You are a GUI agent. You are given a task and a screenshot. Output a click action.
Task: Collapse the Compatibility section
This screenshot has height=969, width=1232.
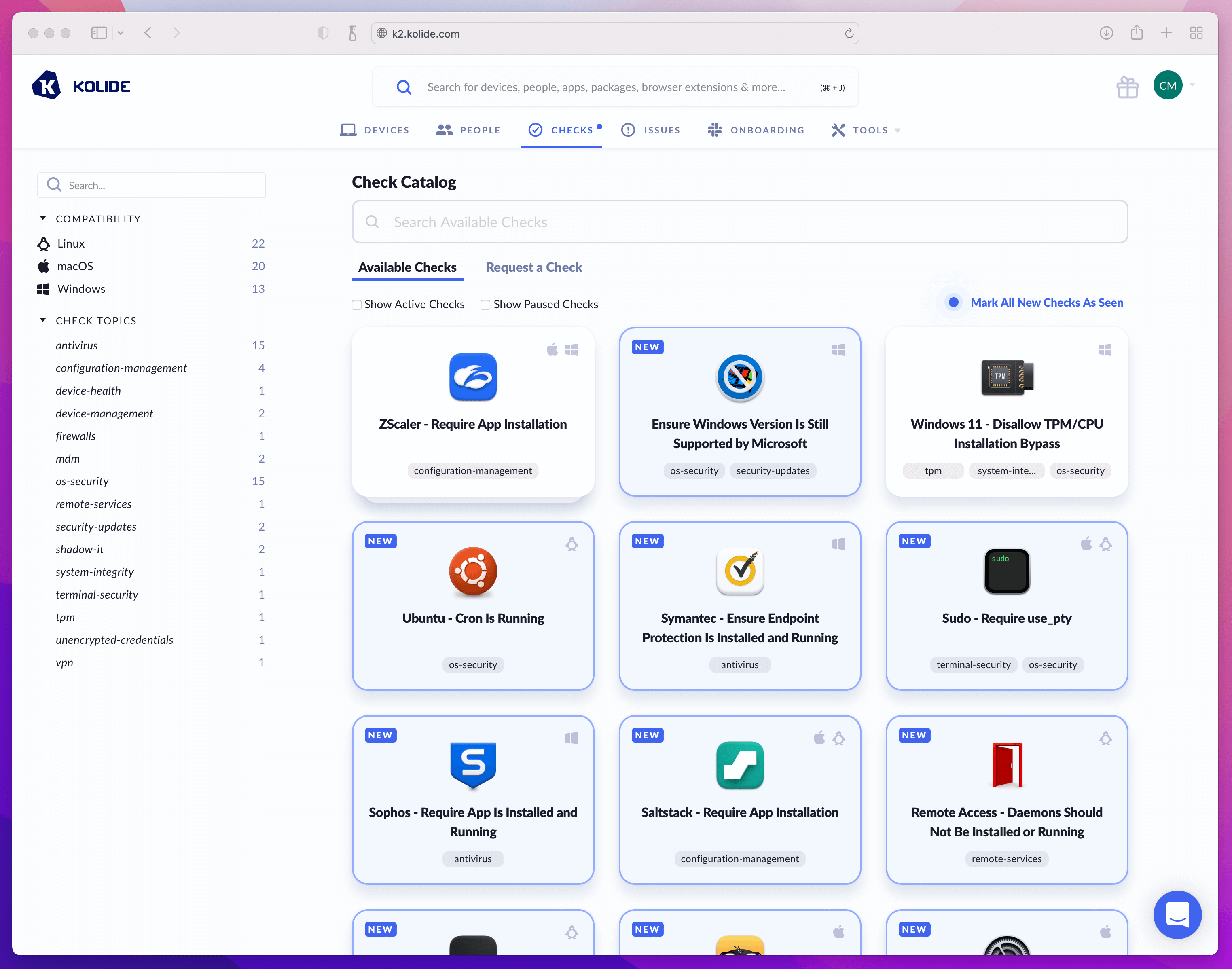point(42,218)
